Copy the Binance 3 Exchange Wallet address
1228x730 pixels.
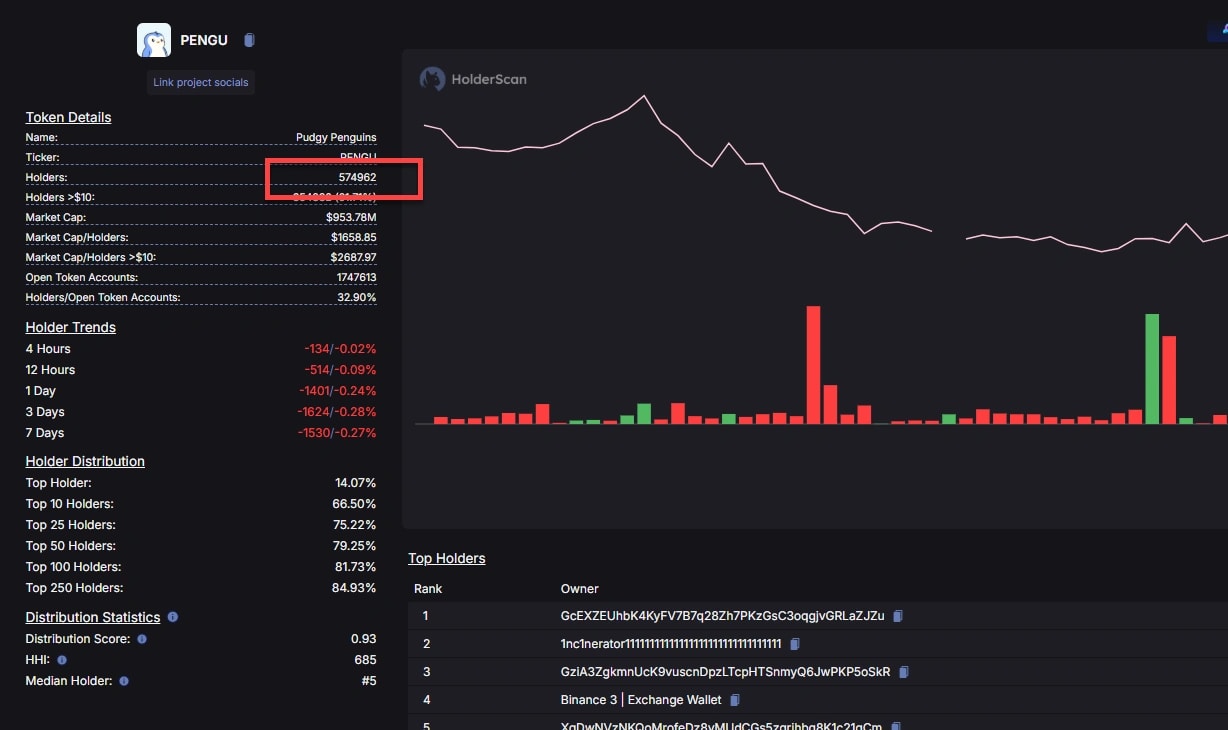[735, 700]
